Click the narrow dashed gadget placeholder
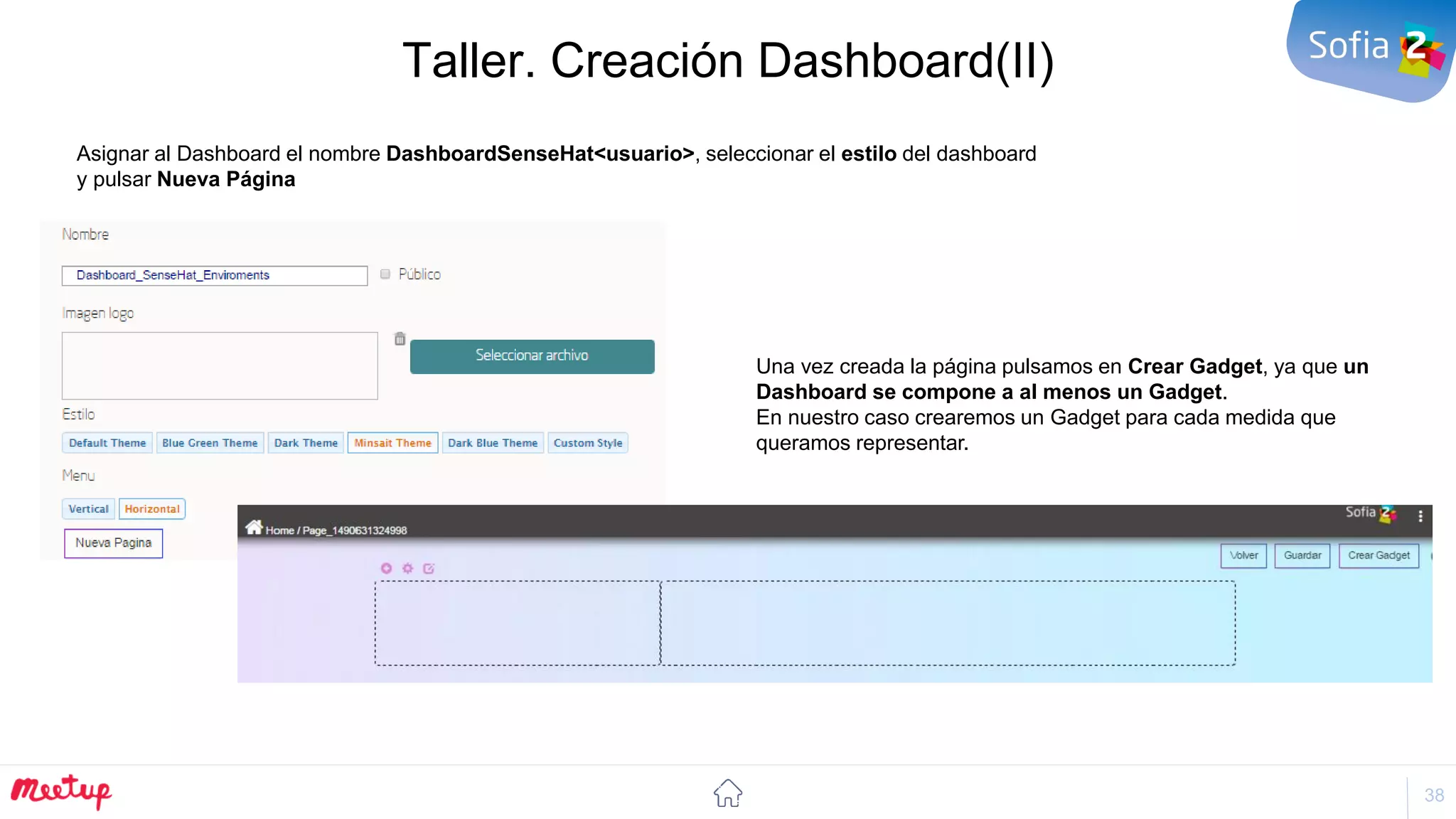This screenshot has height=819, width=1456. [518, 623]
